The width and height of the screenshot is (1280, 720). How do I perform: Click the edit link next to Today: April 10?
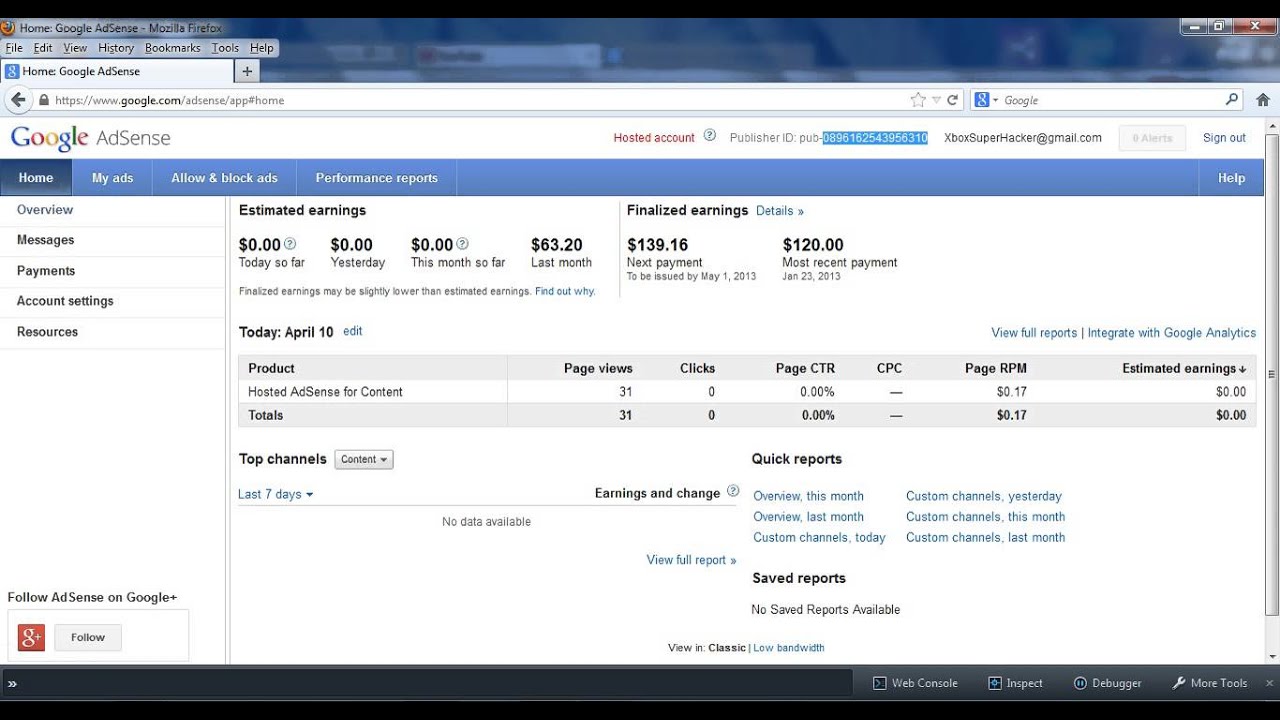click(x=353, y=331)
